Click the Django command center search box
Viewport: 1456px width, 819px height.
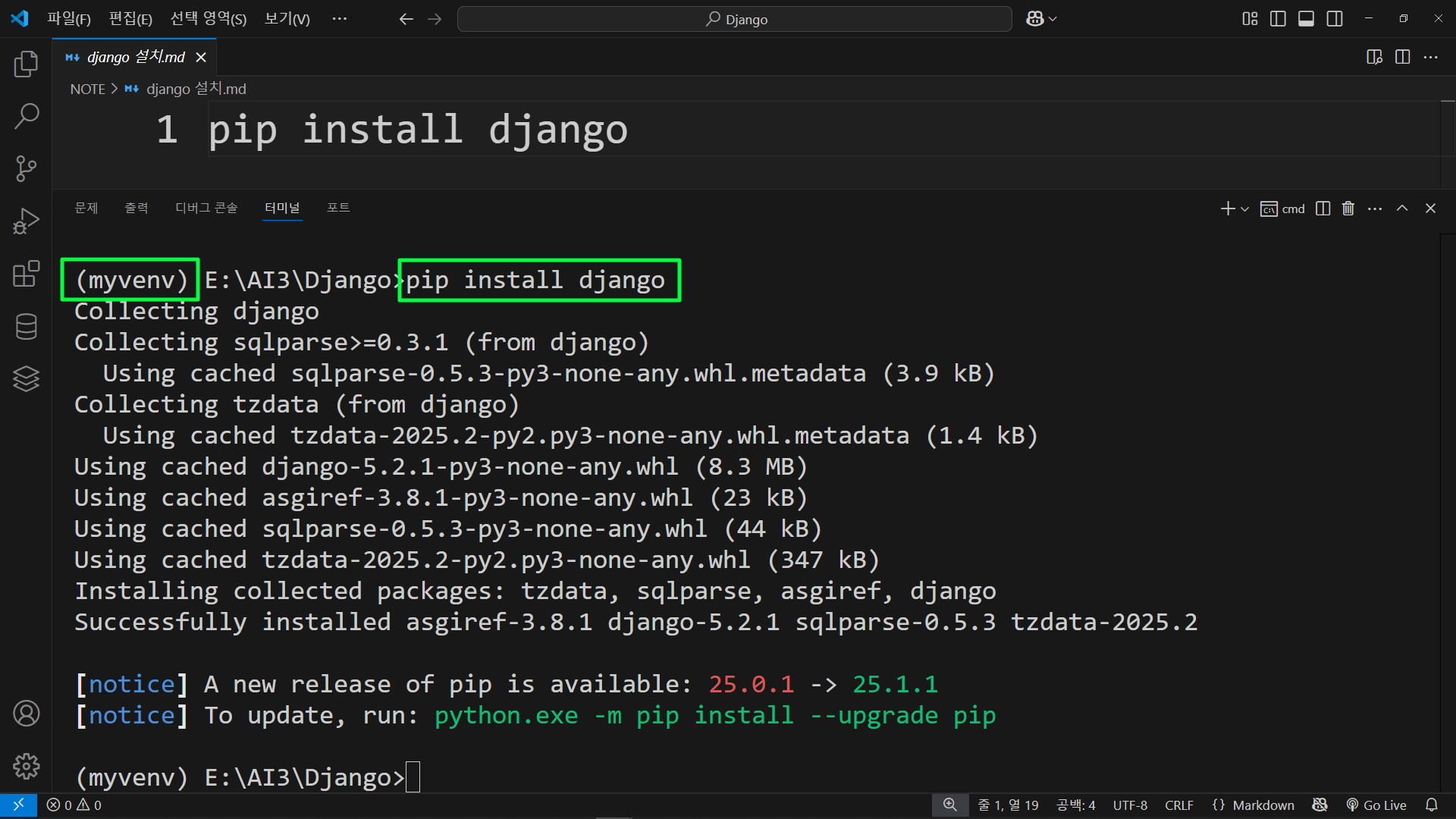[734, 19]
